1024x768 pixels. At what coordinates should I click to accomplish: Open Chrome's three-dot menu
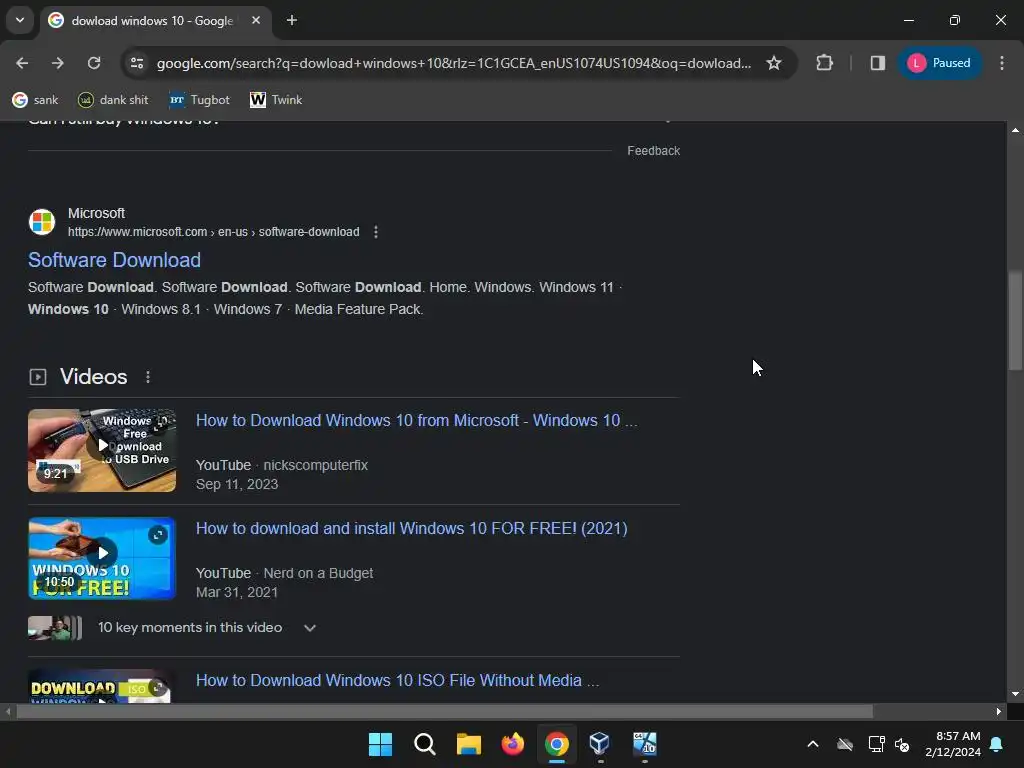(1002, 63)
